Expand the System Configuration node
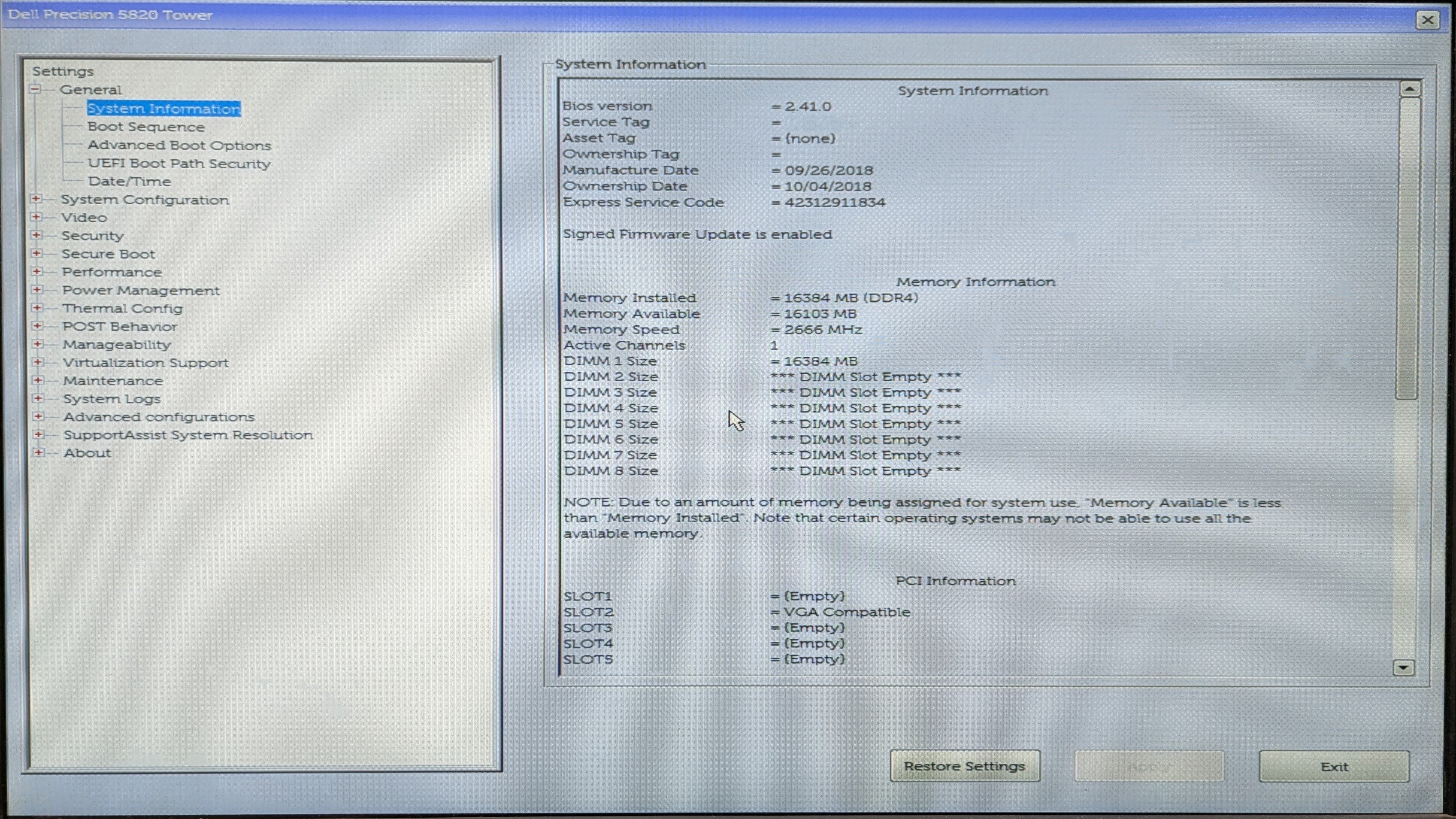Screen dimensions: 1456x819 click(x=36, y=199)
